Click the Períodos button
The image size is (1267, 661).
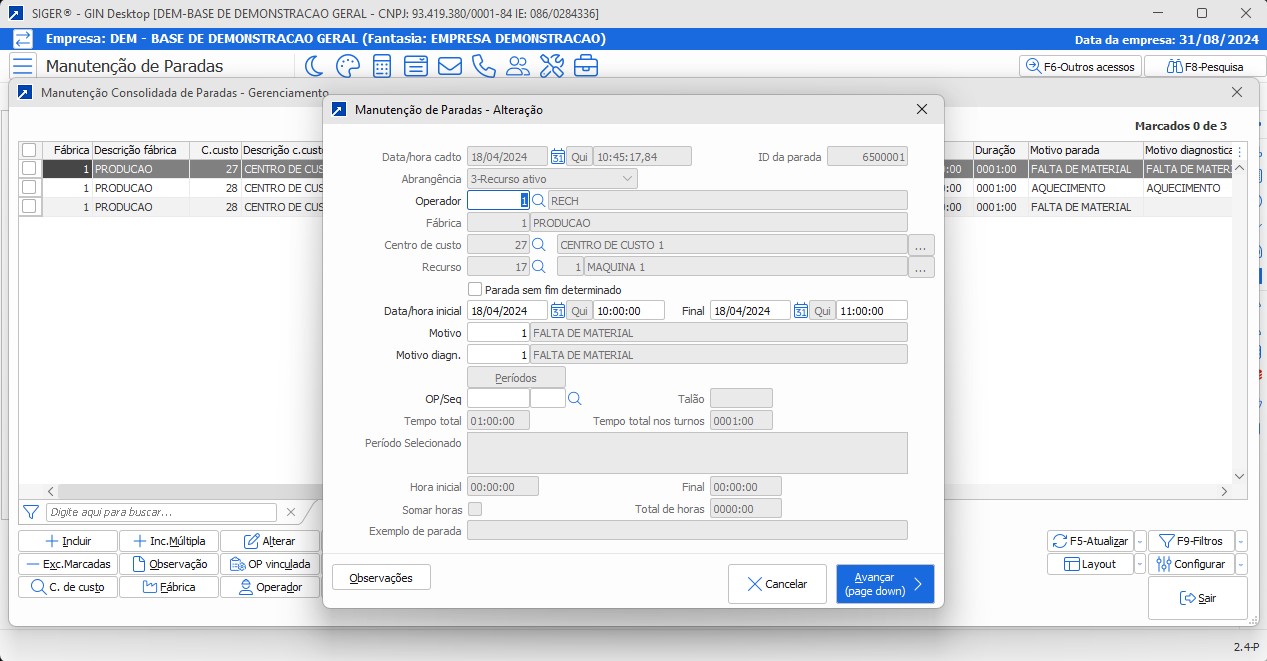(516, 378)
